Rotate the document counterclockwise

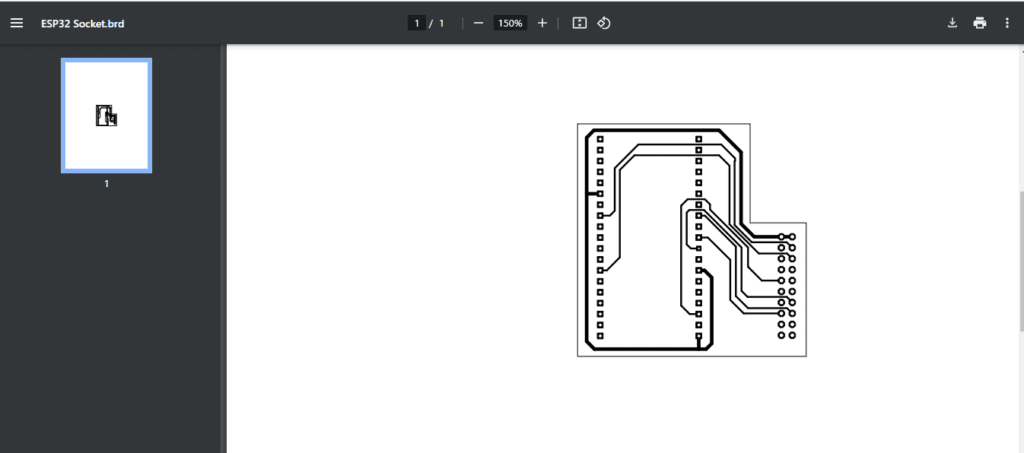coord(604,23)
